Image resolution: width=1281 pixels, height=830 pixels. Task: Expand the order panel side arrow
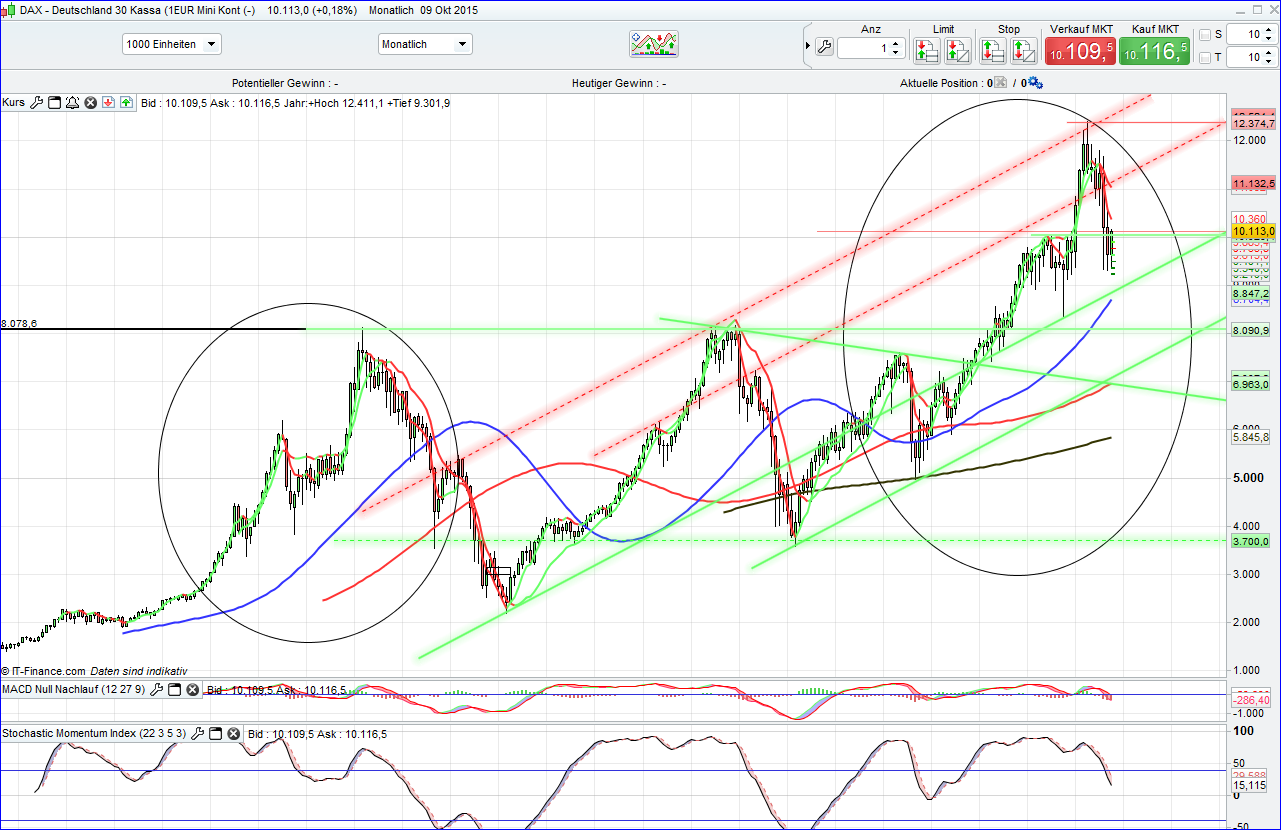click(x=807, y=44)
